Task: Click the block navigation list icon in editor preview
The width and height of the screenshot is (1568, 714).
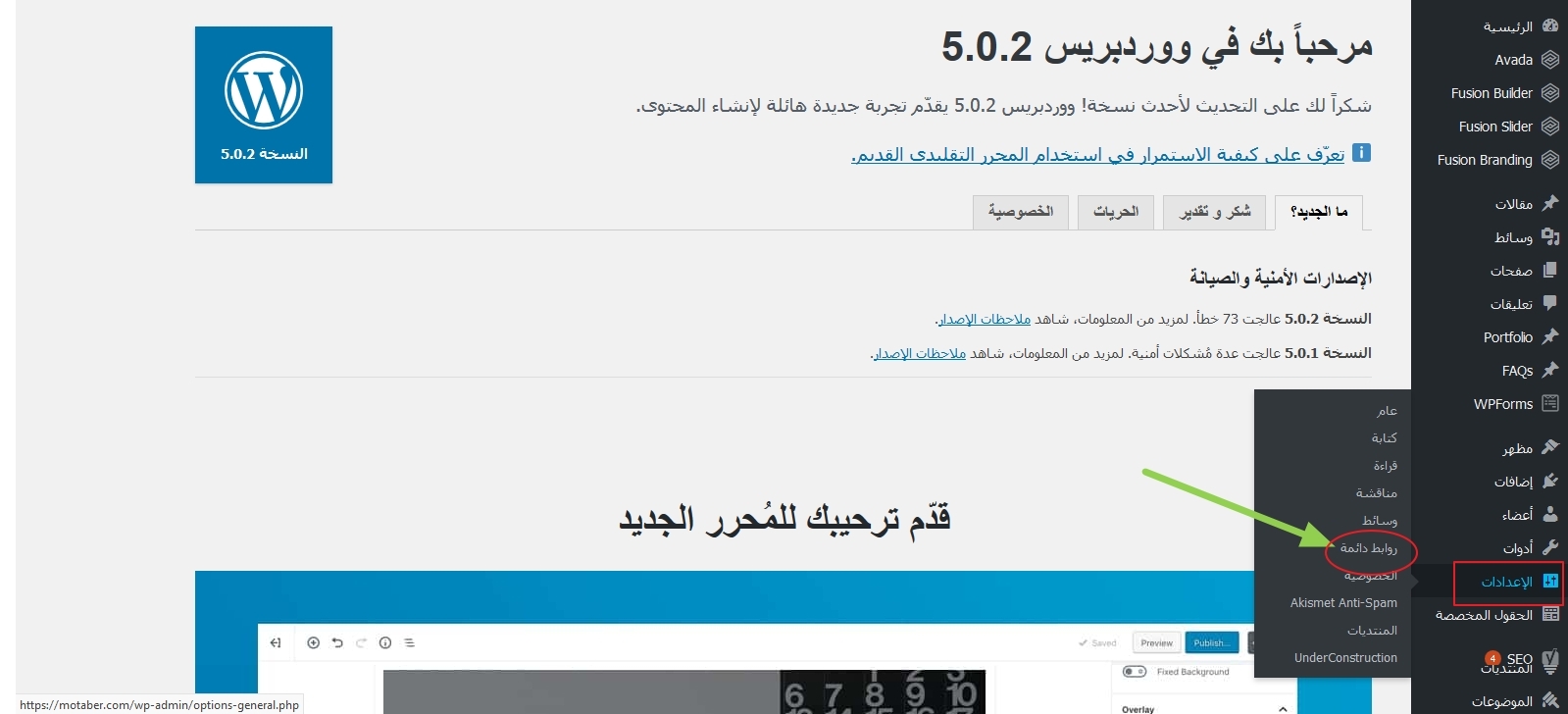Action: click(410, 642)
